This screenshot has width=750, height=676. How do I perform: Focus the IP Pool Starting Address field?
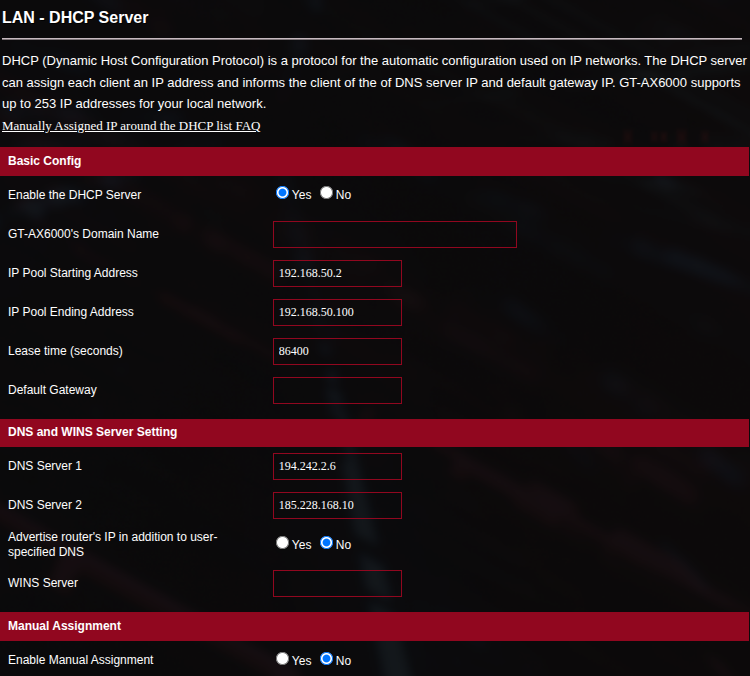[337, 273]
